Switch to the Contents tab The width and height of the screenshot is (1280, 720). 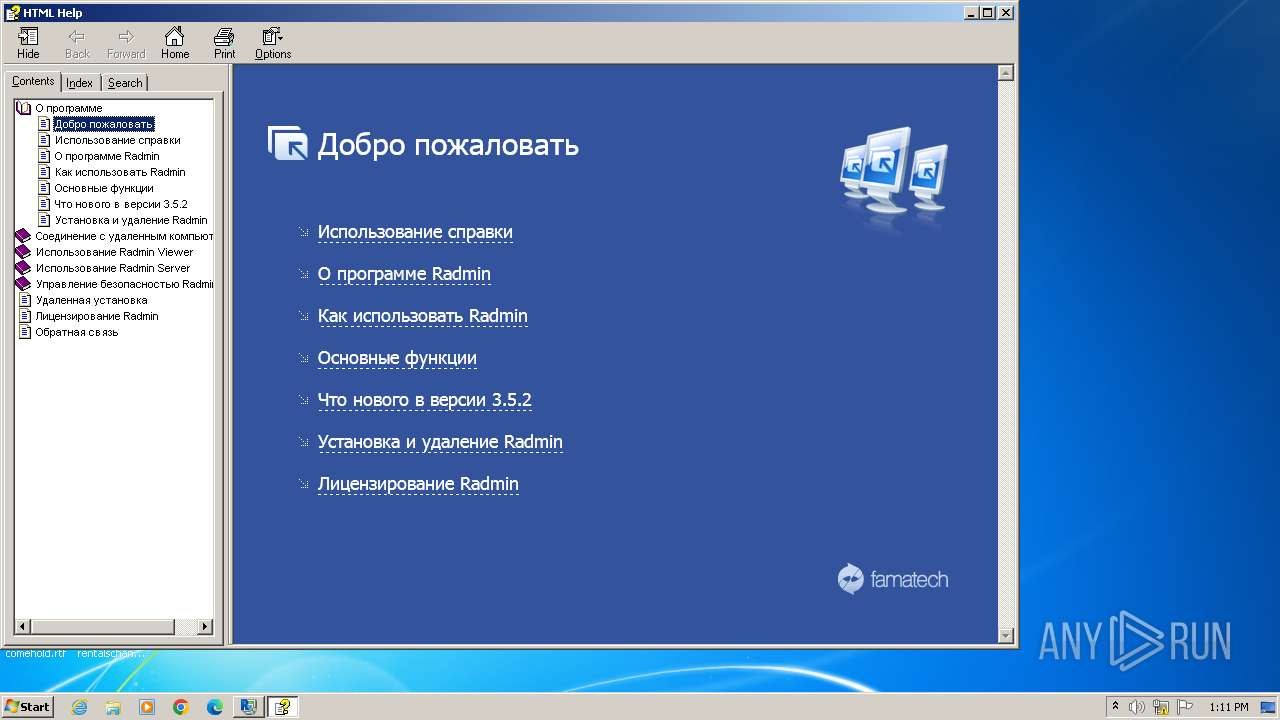pyautogui.click(x=33, y=82)
